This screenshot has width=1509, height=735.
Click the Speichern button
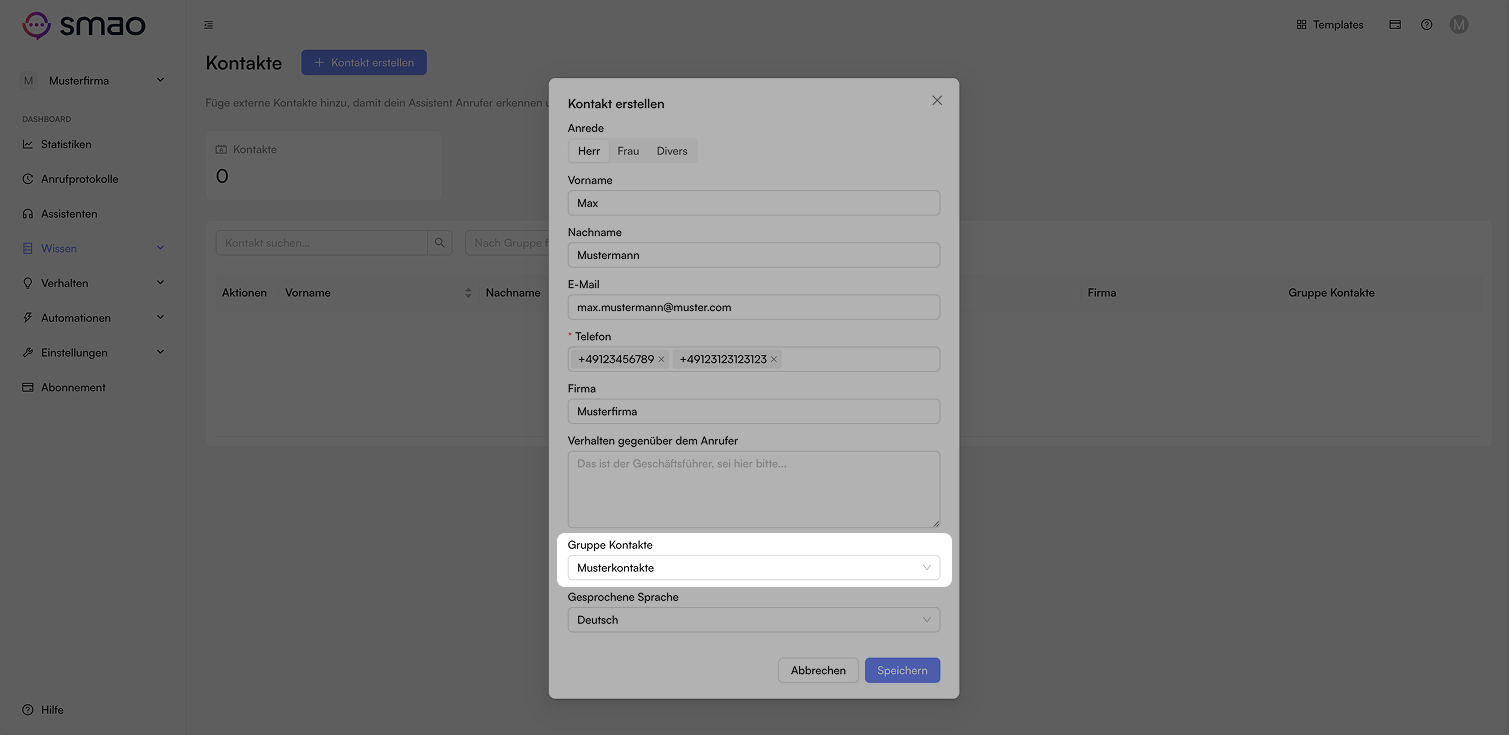[x=902, y=670]
